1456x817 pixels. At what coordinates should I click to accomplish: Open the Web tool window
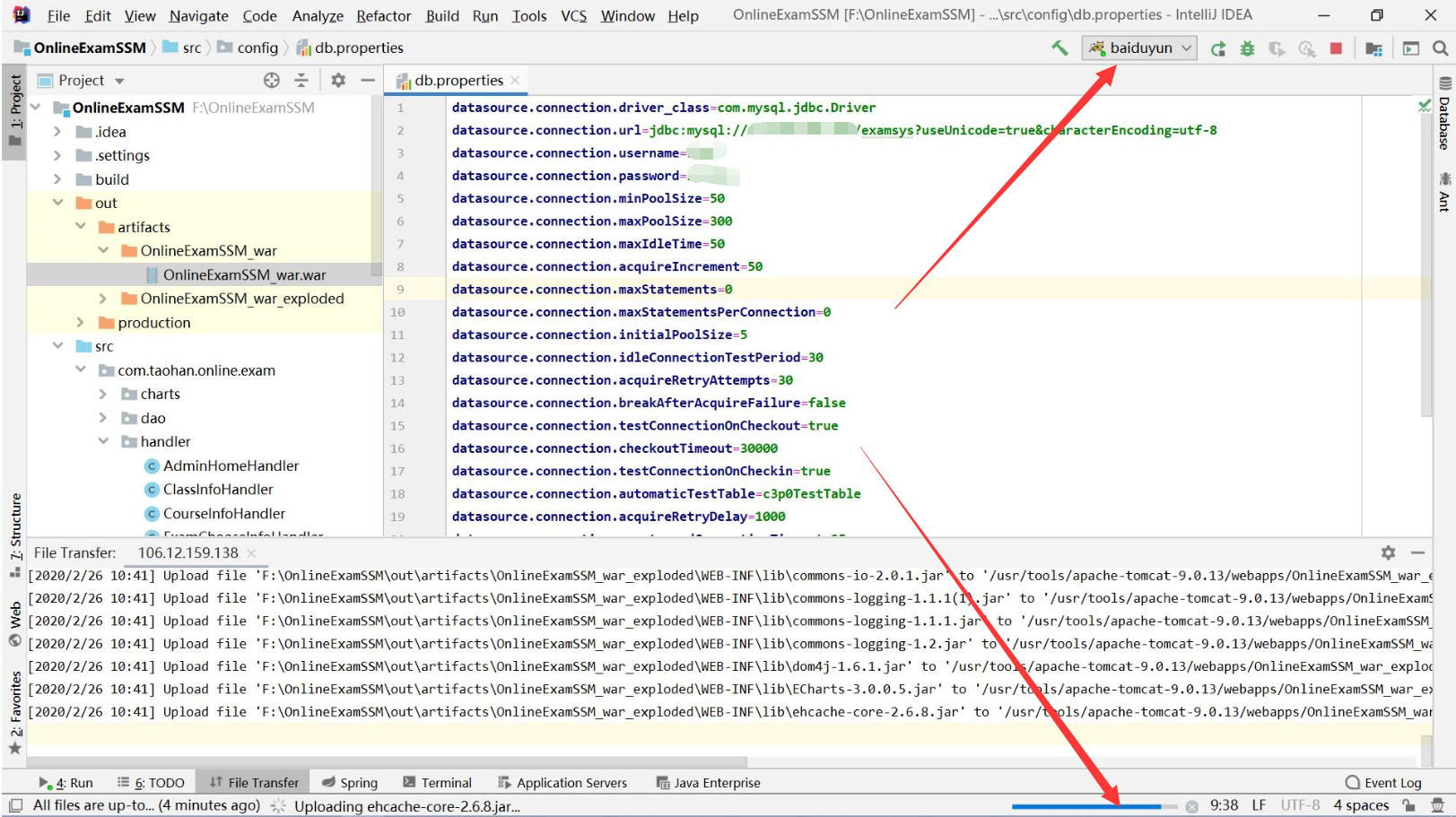coord(14,625)
